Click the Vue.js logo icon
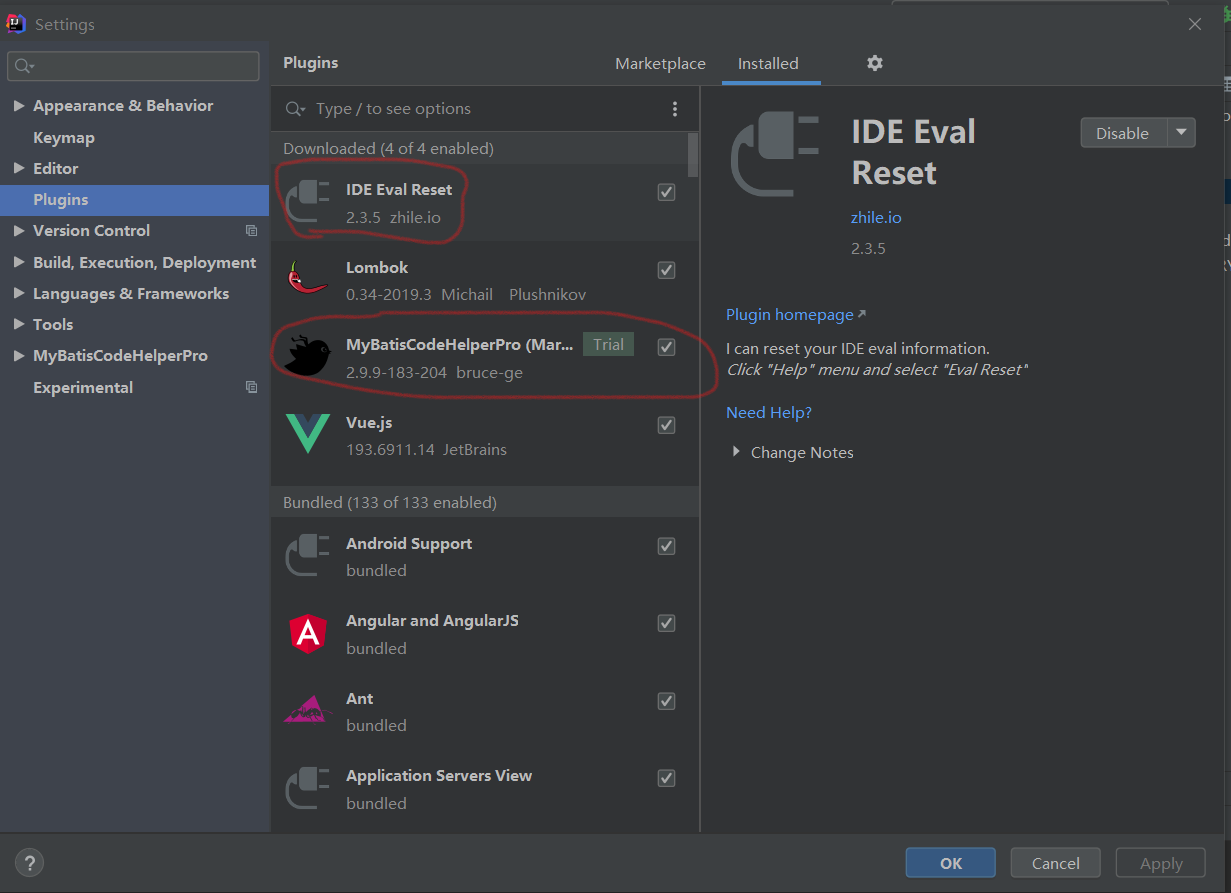The image size is (1231, 893). coord(307,434)
